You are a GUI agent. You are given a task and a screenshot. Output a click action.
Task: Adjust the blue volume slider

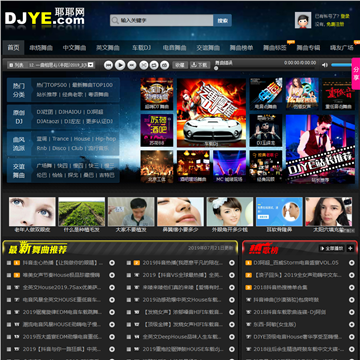point(341,65)
